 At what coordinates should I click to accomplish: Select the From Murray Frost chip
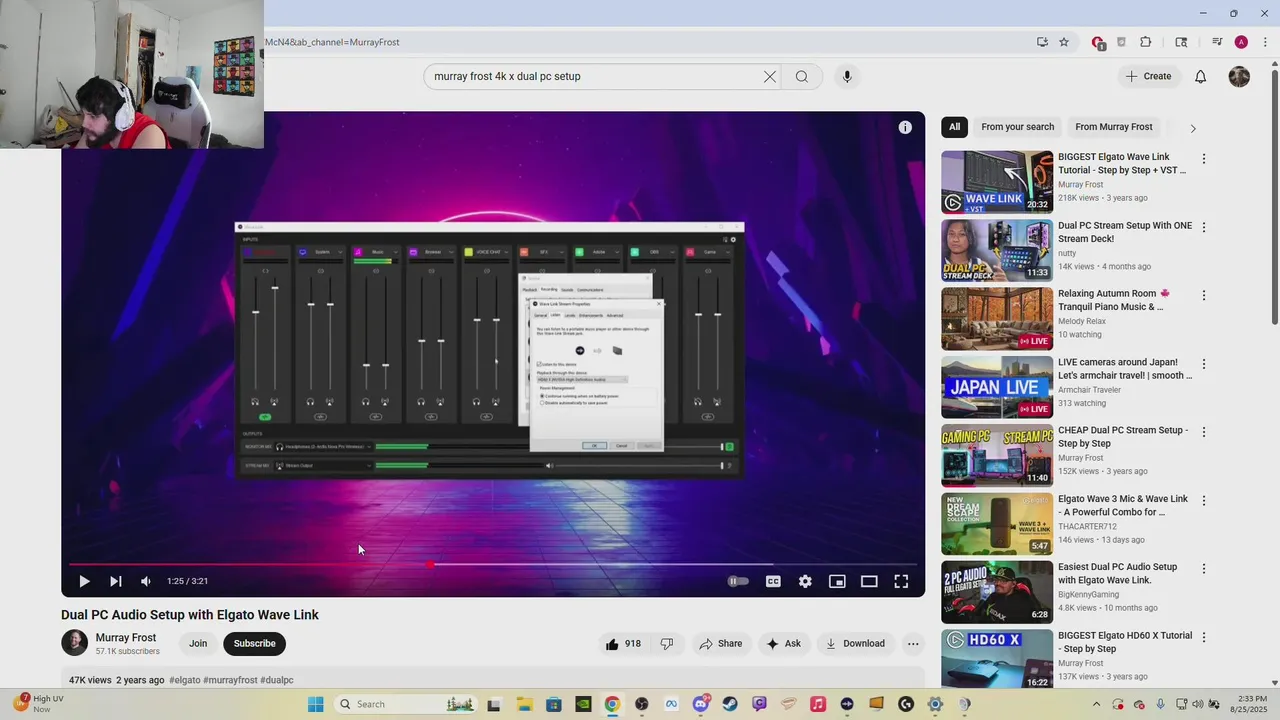tap(1114, 127)
